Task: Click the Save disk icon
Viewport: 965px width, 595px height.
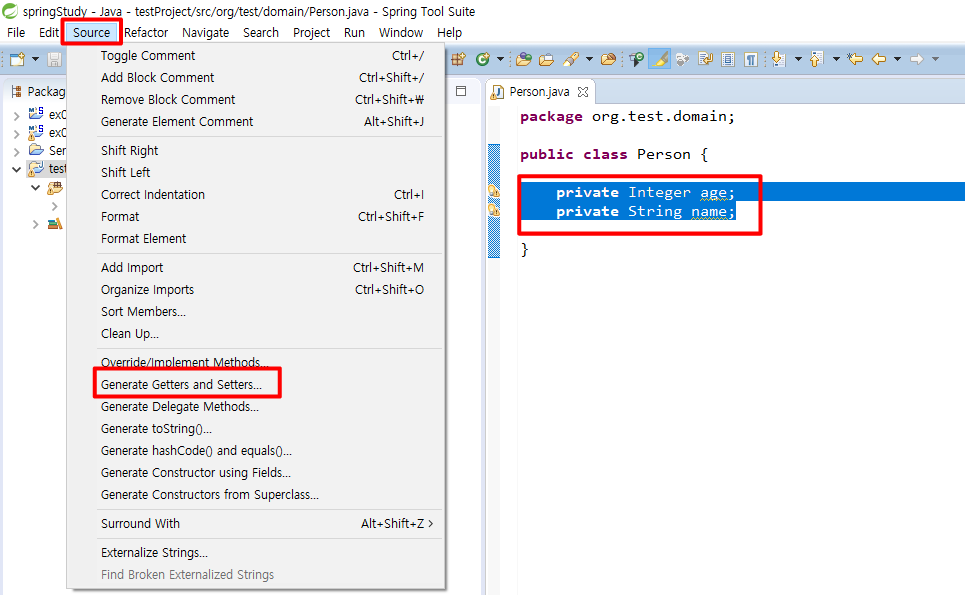Action: pos(54,59)
